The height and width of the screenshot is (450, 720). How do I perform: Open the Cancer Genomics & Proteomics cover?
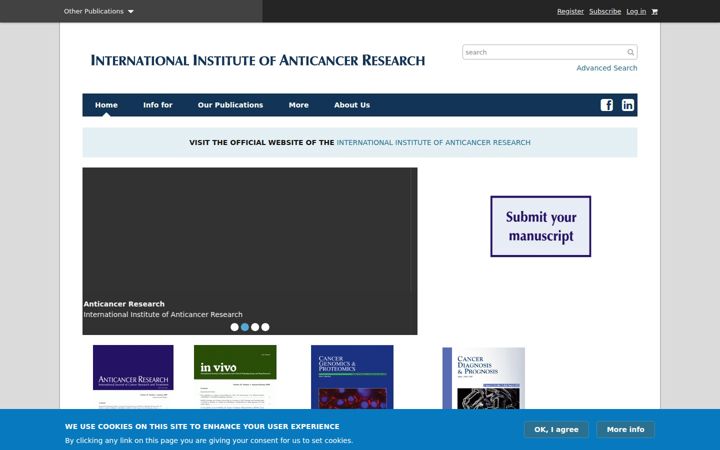pyautogui.click(x=352, y=377)
